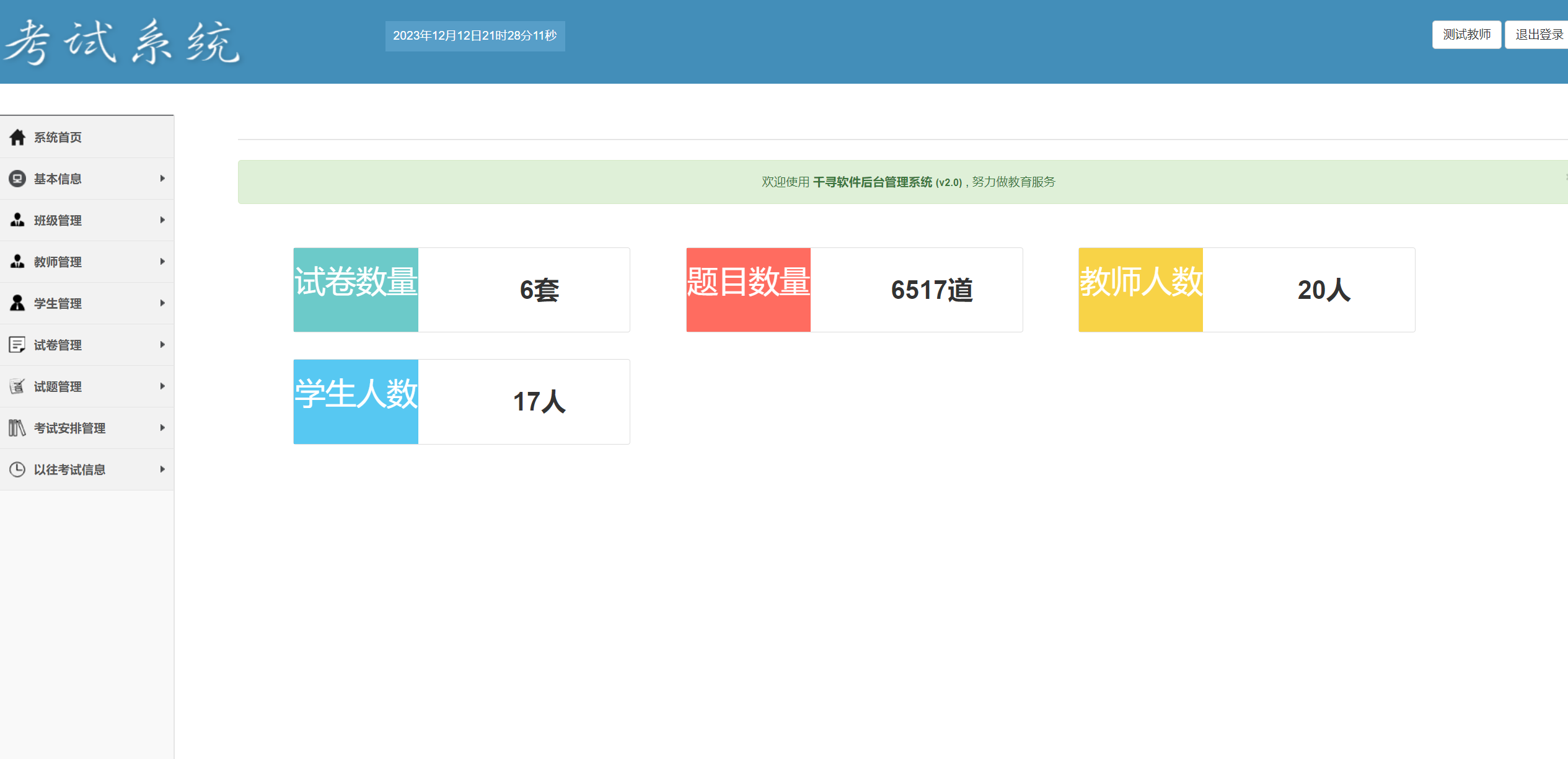Image resolution: width=1568 pixels, height=759 pixels.
Task: Click the 以往考试信息 clock icon
Action: coord(17,469)
